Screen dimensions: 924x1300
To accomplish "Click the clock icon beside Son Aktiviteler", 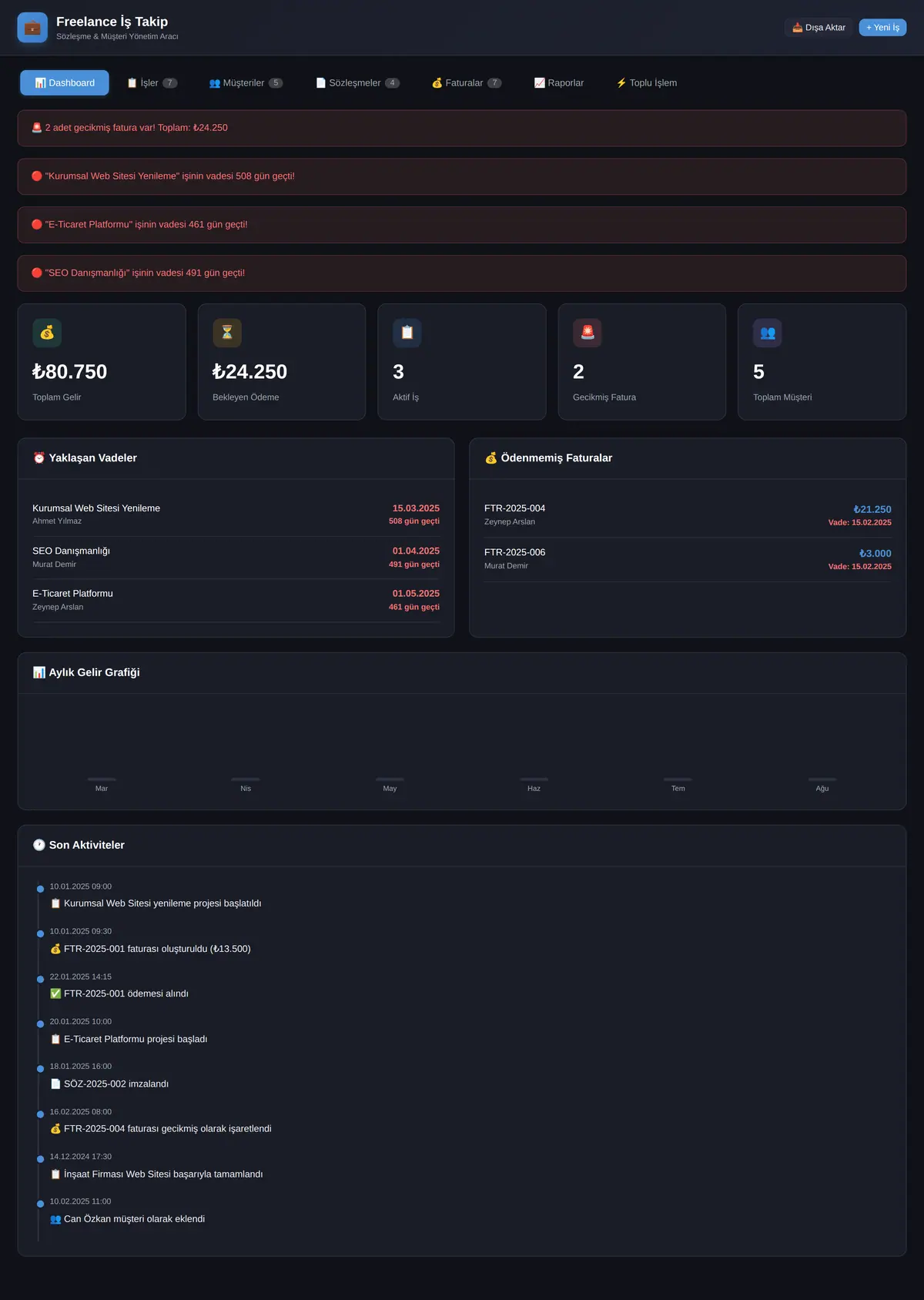I will click(39, 845).
